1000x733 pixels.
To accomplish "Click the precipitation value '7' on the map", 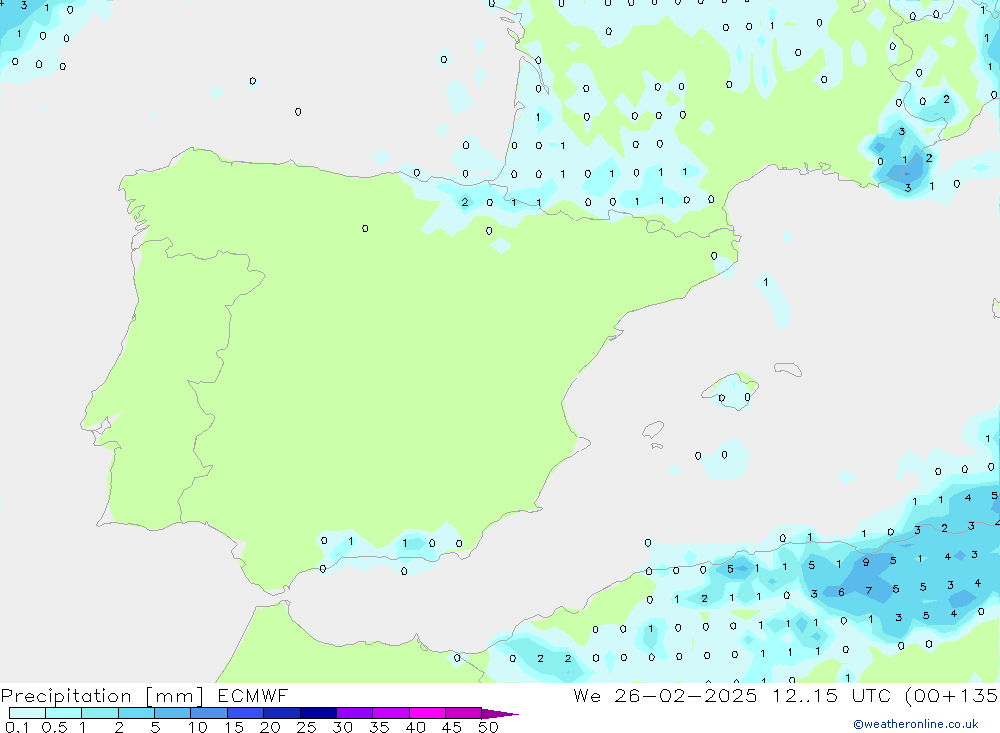I will pyautogui.click(x=869, y=591).
